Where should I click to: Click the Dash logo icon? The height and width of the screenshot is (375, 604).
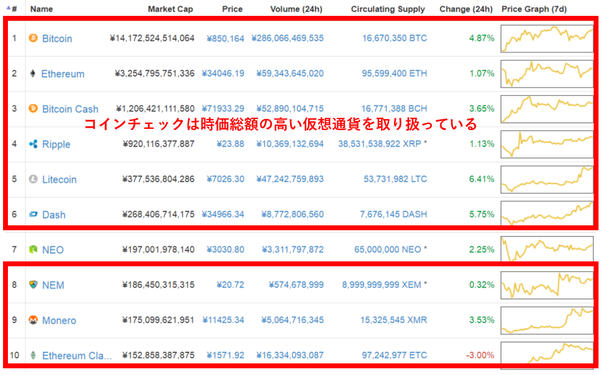(33, 214)
